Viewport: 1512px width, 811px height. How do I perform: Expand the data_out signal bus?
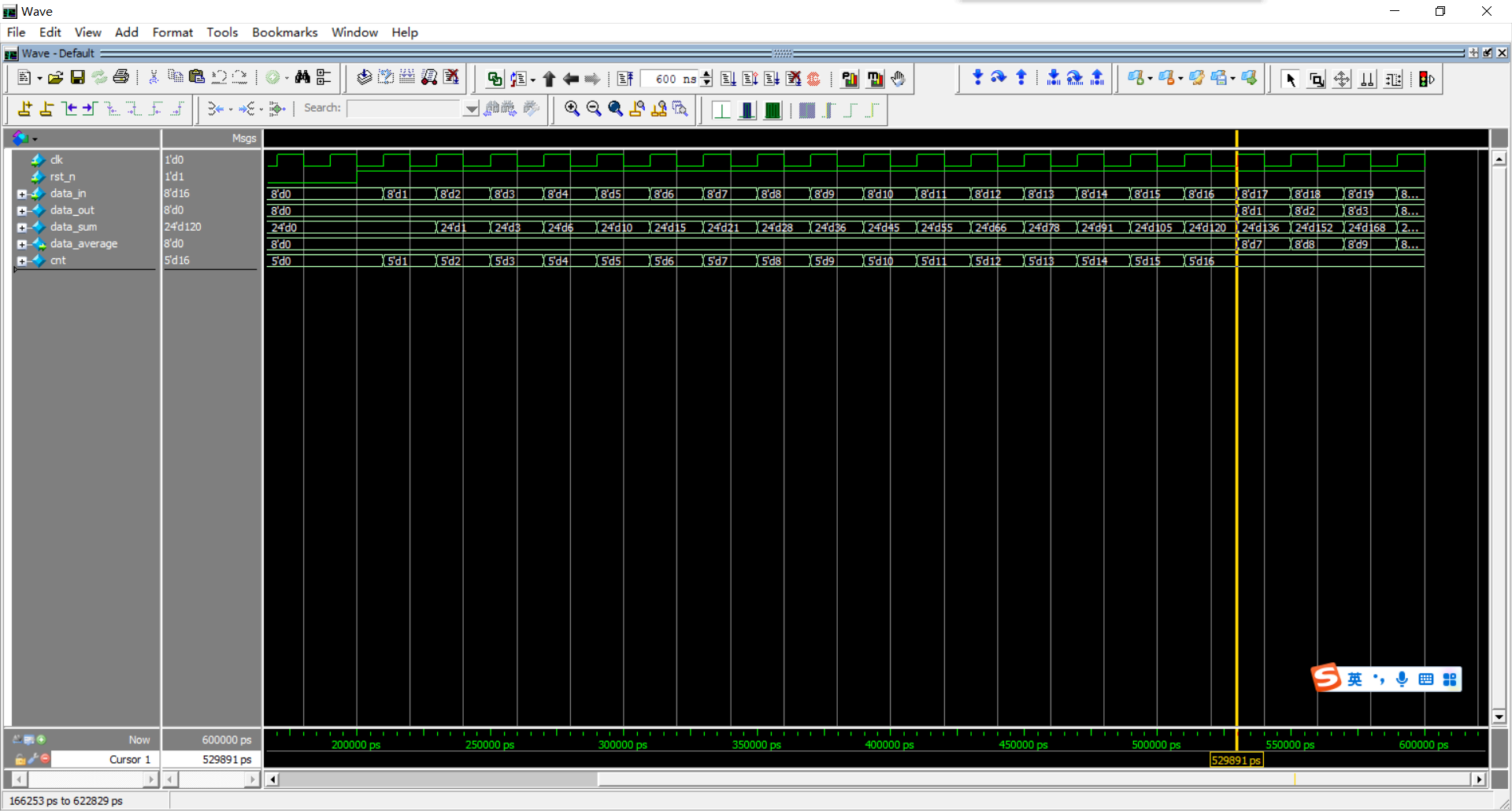point(22,210)
